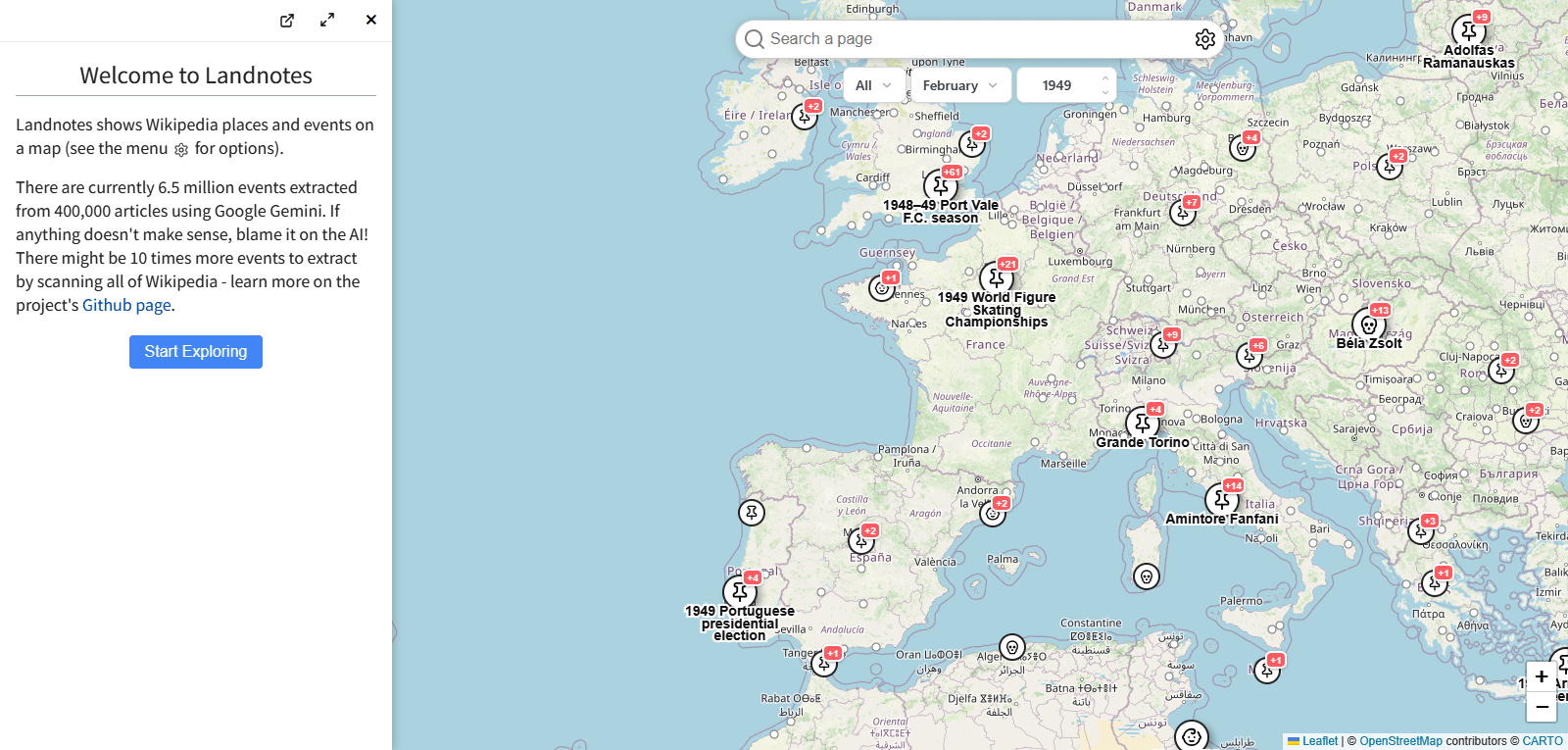Zoom out the map with minus button
The width and height of the screenshot is (1568, 750).
pyautogui.click(x=1542, y=707)
